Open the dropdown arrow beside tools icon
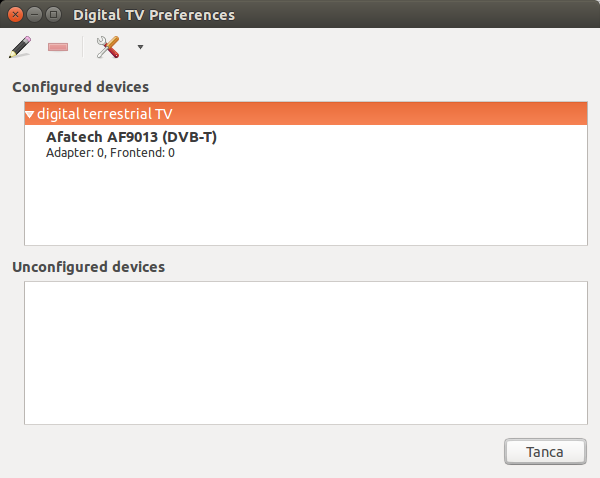 (140, 47)
